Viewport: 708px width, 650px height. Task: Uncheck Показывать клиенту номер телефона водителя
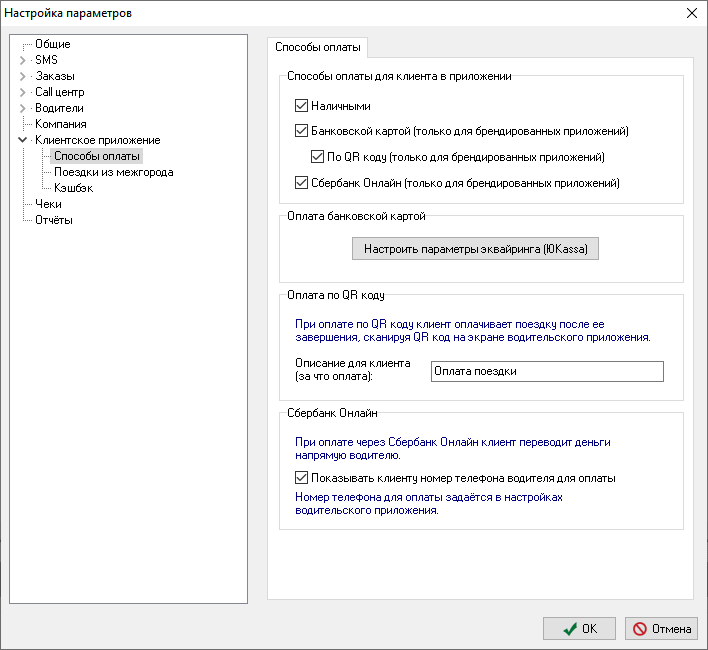(x=301, y=478)
